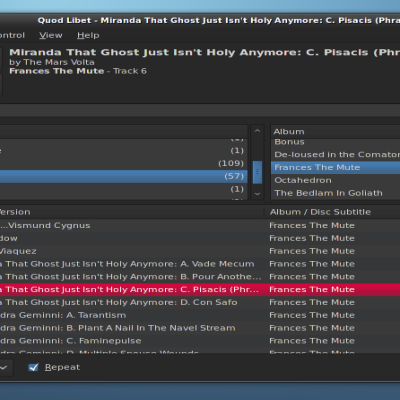Select the song row ending in Vismund Cygnus
The image size is (400, 400).
pyautogui.click(x=200, y=225)
